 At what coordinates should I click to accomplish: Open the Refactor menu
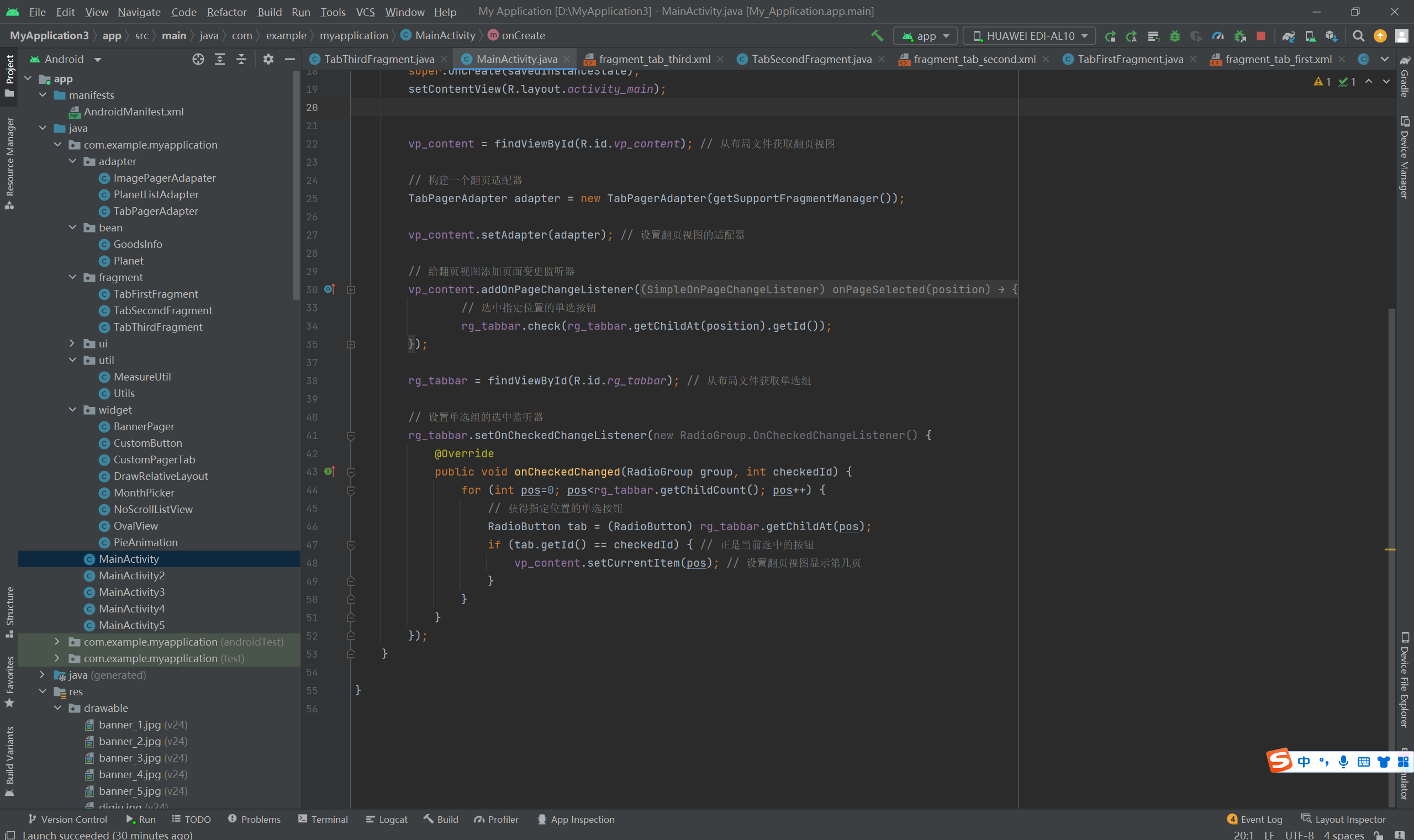226,12
